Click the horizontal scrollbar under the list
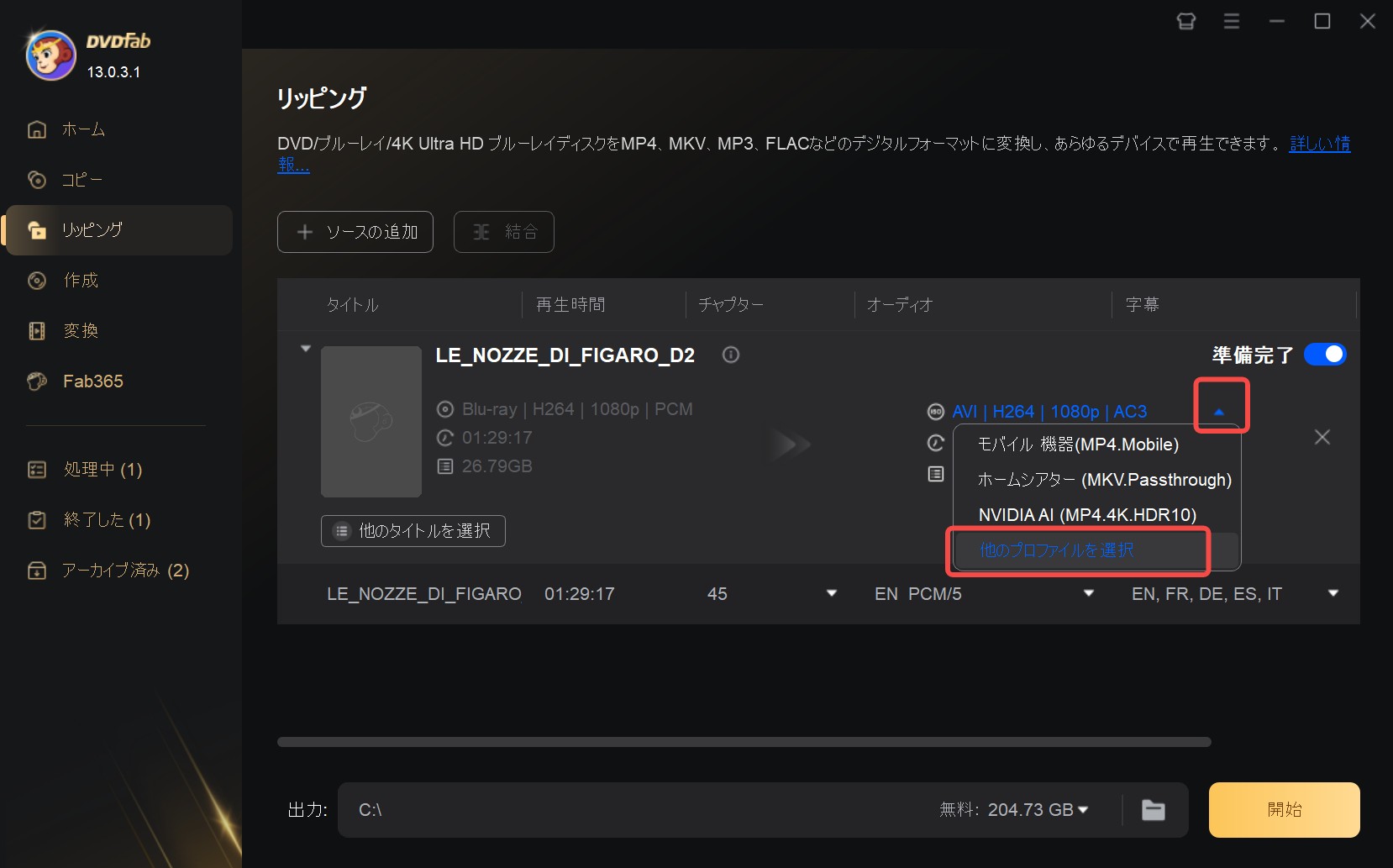This screenshot has width=1393, height=868. (744, 742)
